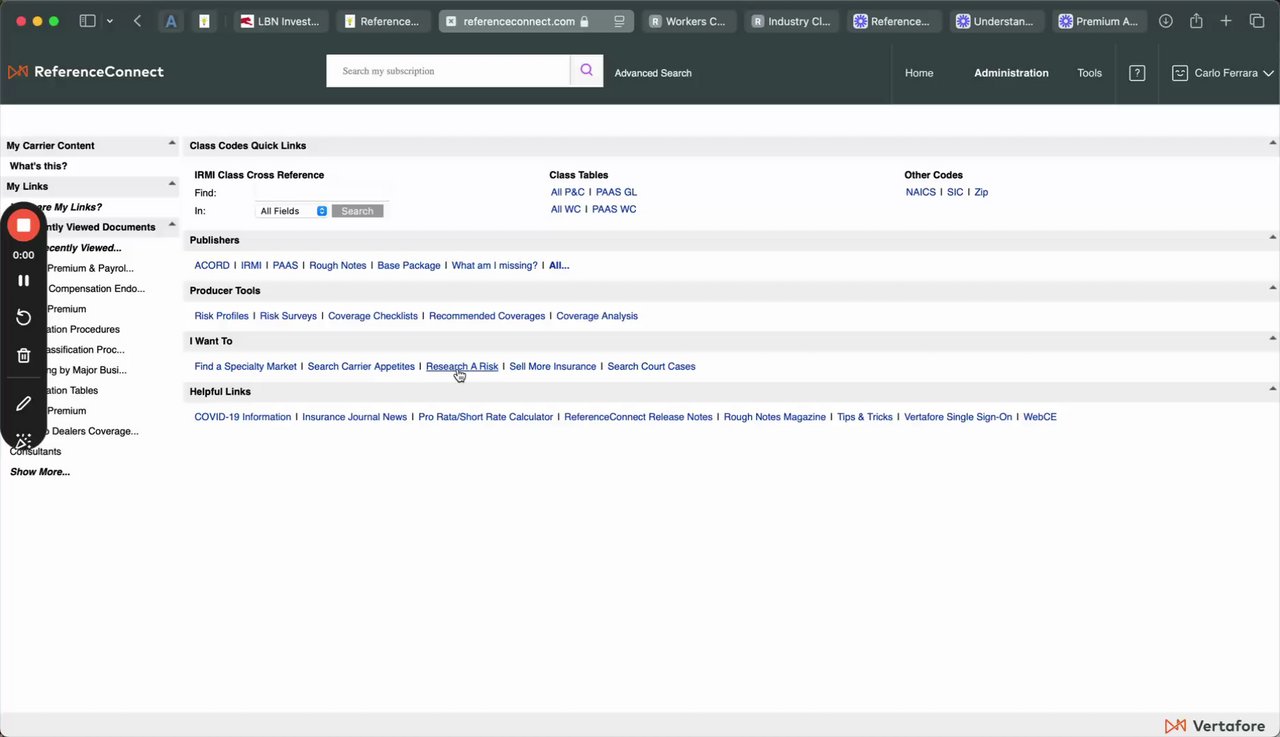Open the All Fields dropdown
1280x737 pixels.
292,211
